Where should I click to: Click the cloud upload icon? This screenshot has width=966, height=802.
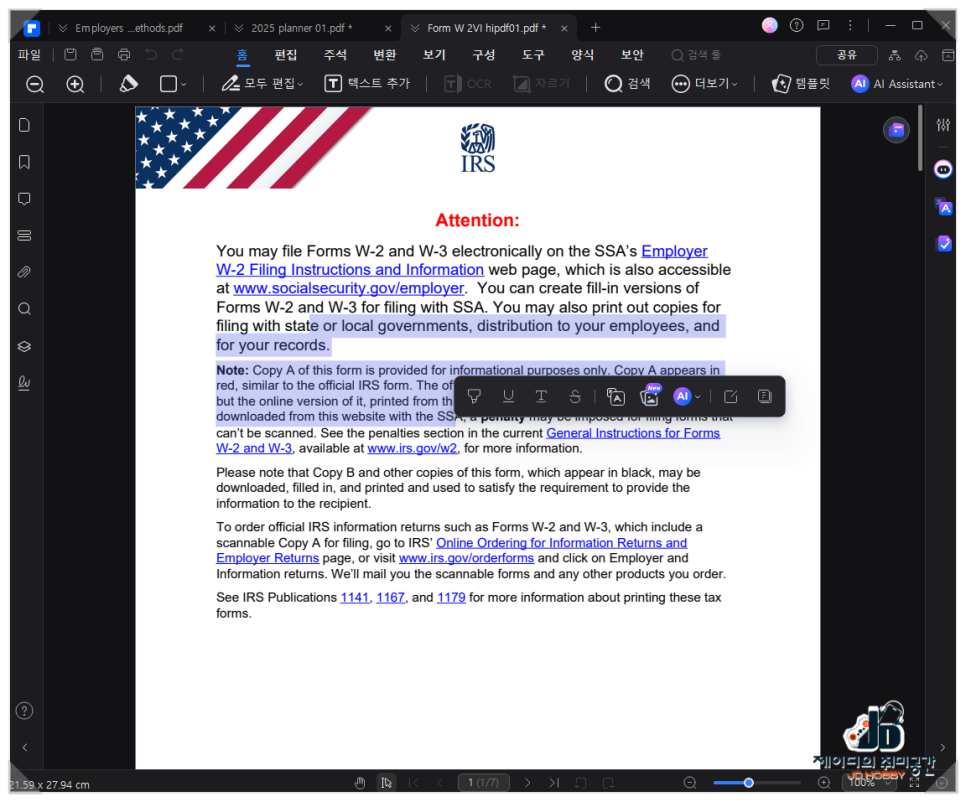coord(921,55)
